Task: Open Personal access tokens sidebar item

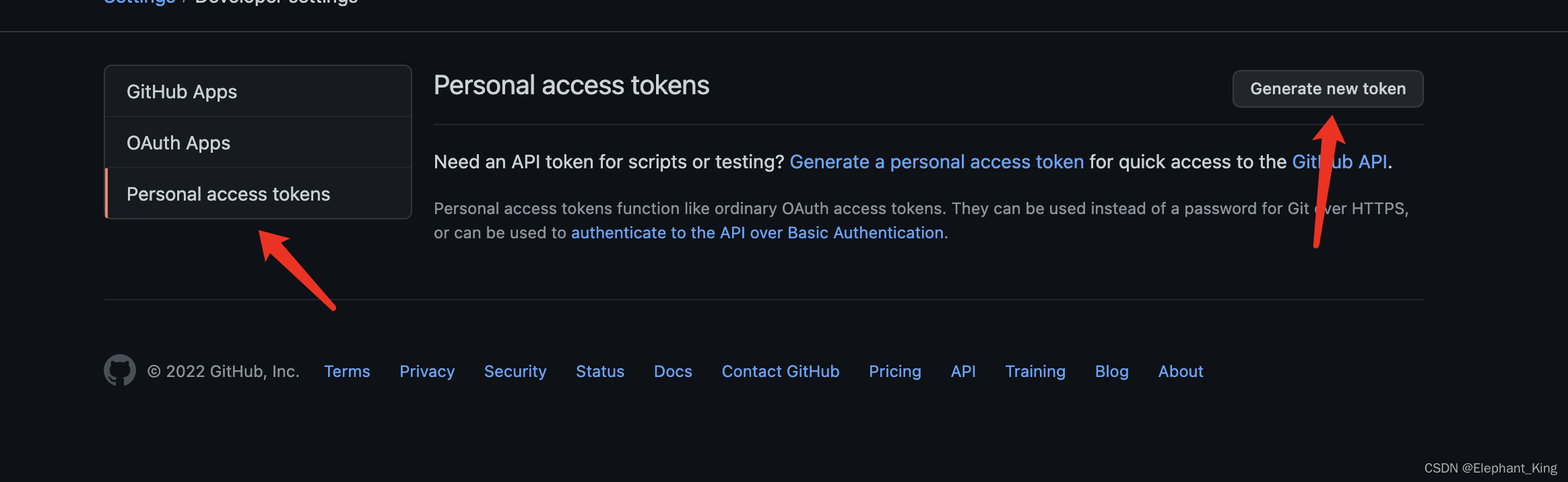Action: (x=258, y=194)
